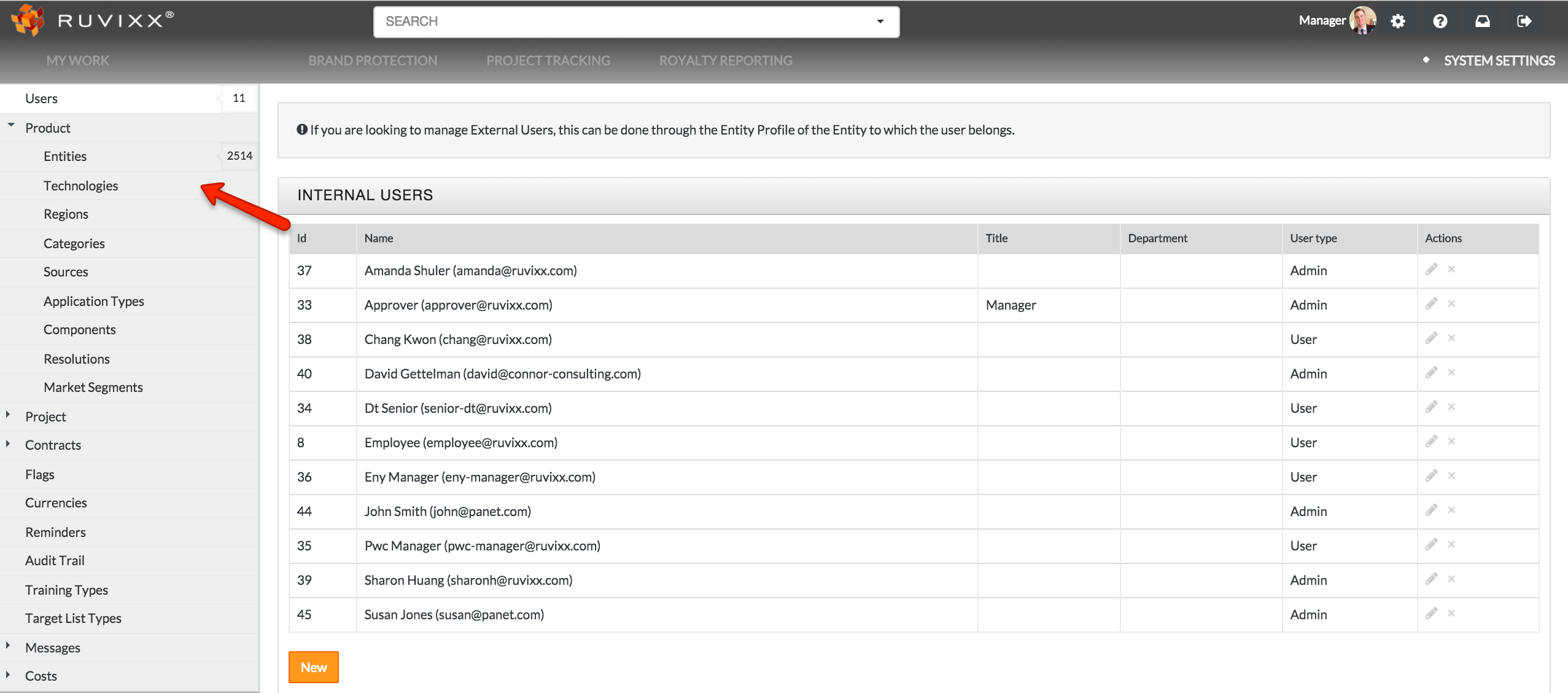Open the Brand Protection tab

tap(373, 61)
